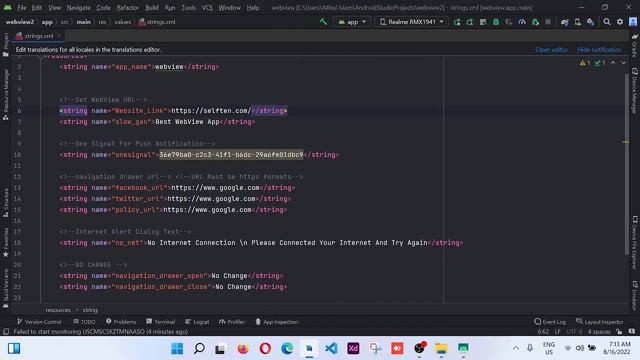Screen dimensions: 640x360
Task: Open the Device Manager side panel
Action: click(635, 90)
